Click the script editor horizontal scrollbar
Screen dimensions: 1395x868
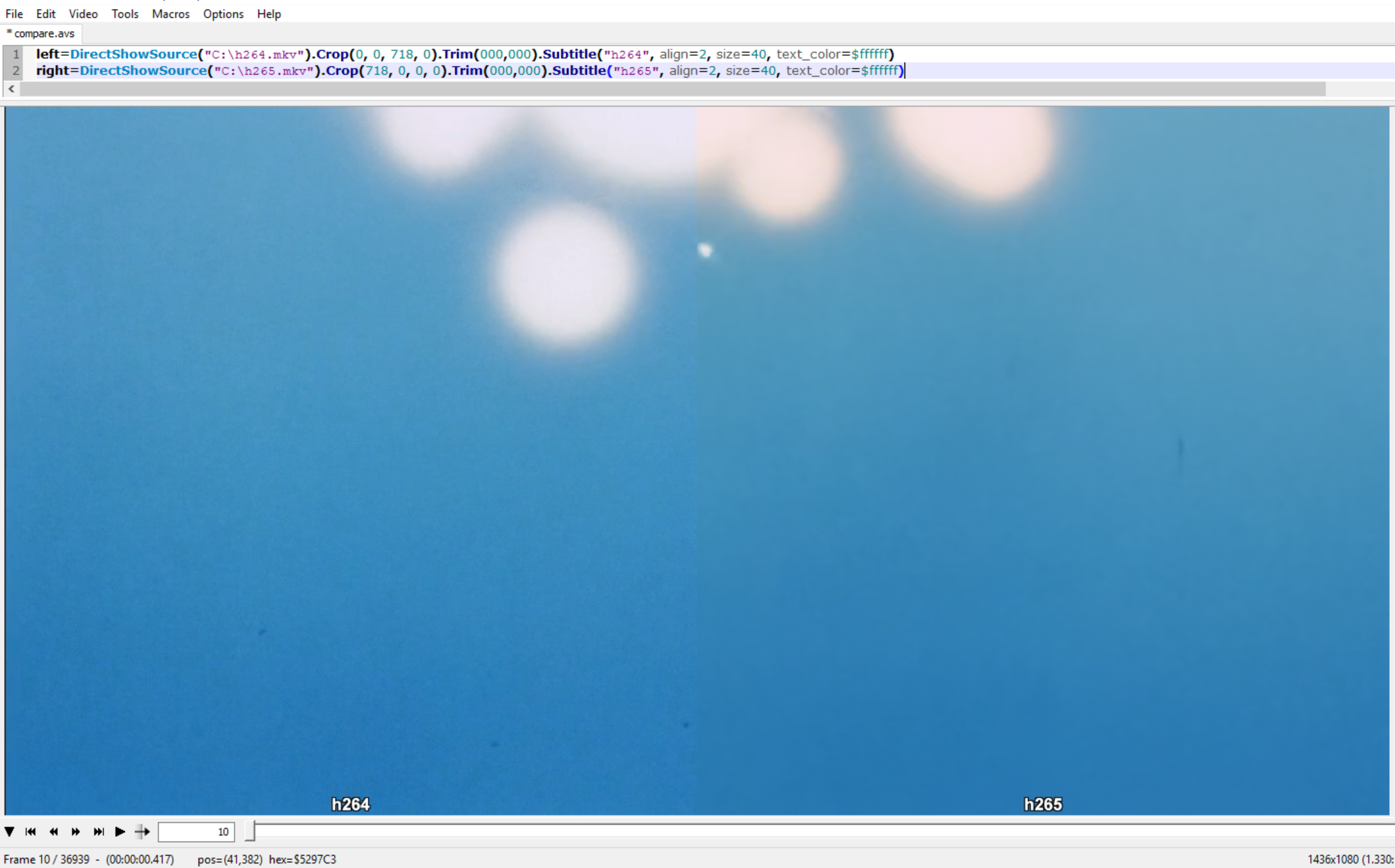point(672,89)
